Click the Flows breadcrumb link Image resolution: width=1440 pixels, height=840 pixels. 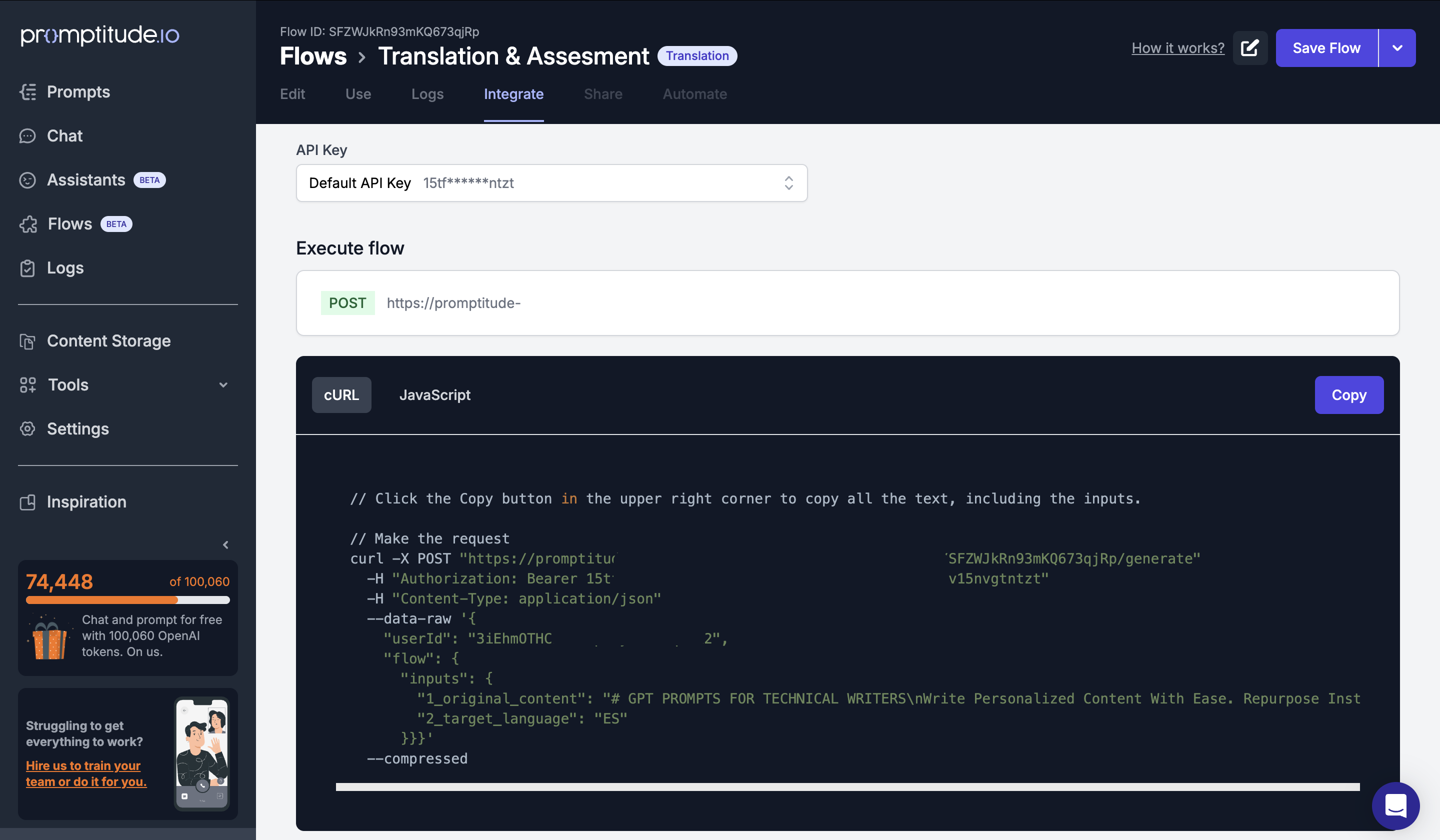coord(313,56)
